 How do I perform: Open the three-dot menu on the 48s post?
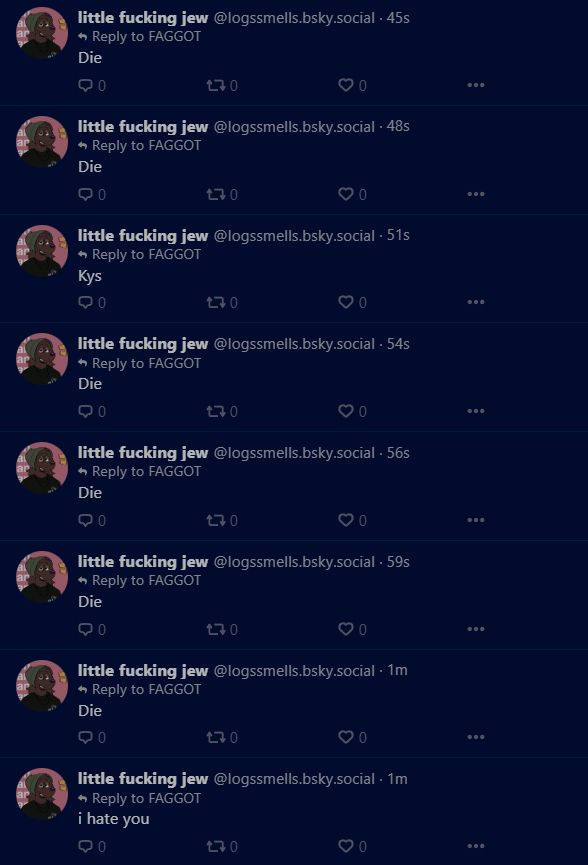coord(475,194)
